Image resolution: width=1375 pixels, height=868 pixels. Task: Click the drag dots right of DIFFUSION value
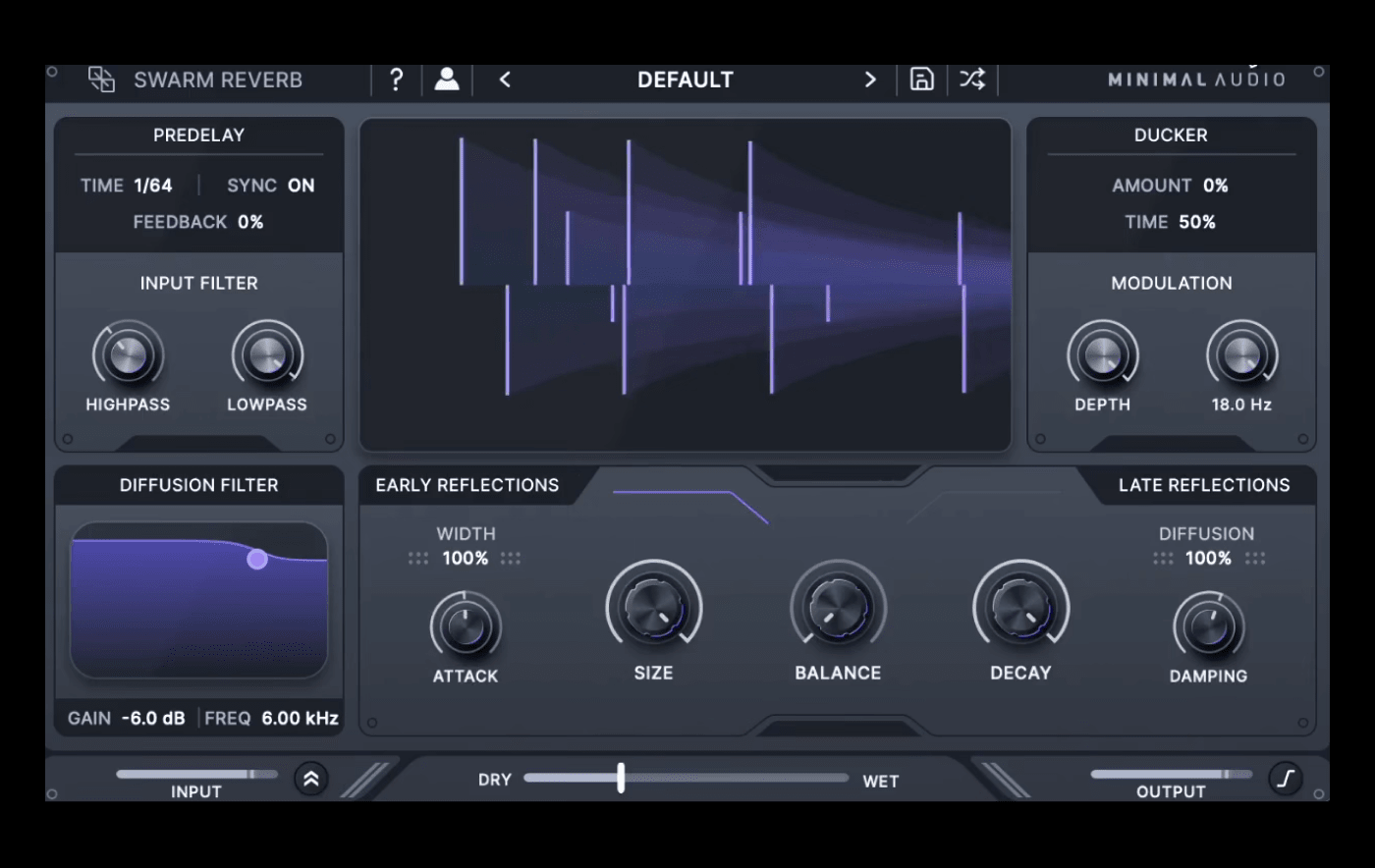tap(1255, 559)
